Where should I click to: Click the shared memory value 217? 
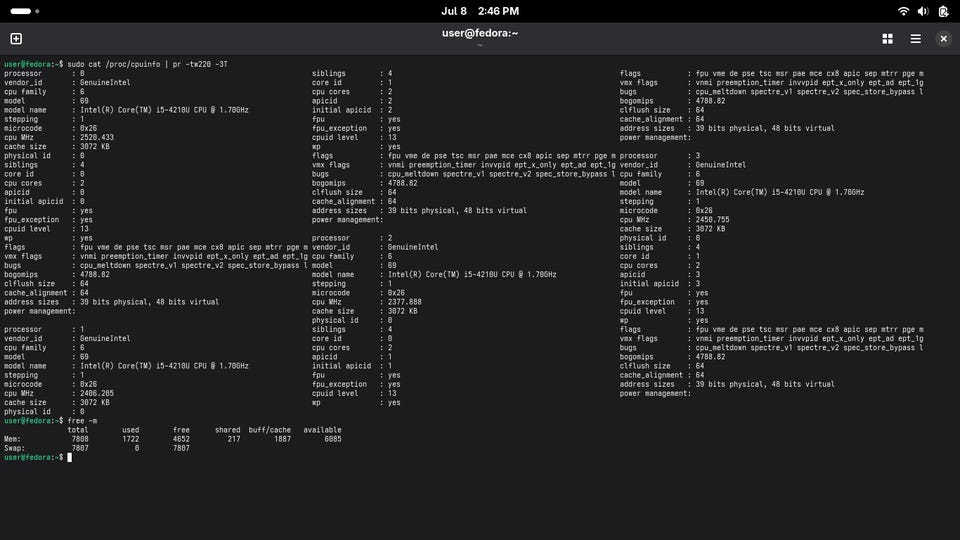(234, 439)
